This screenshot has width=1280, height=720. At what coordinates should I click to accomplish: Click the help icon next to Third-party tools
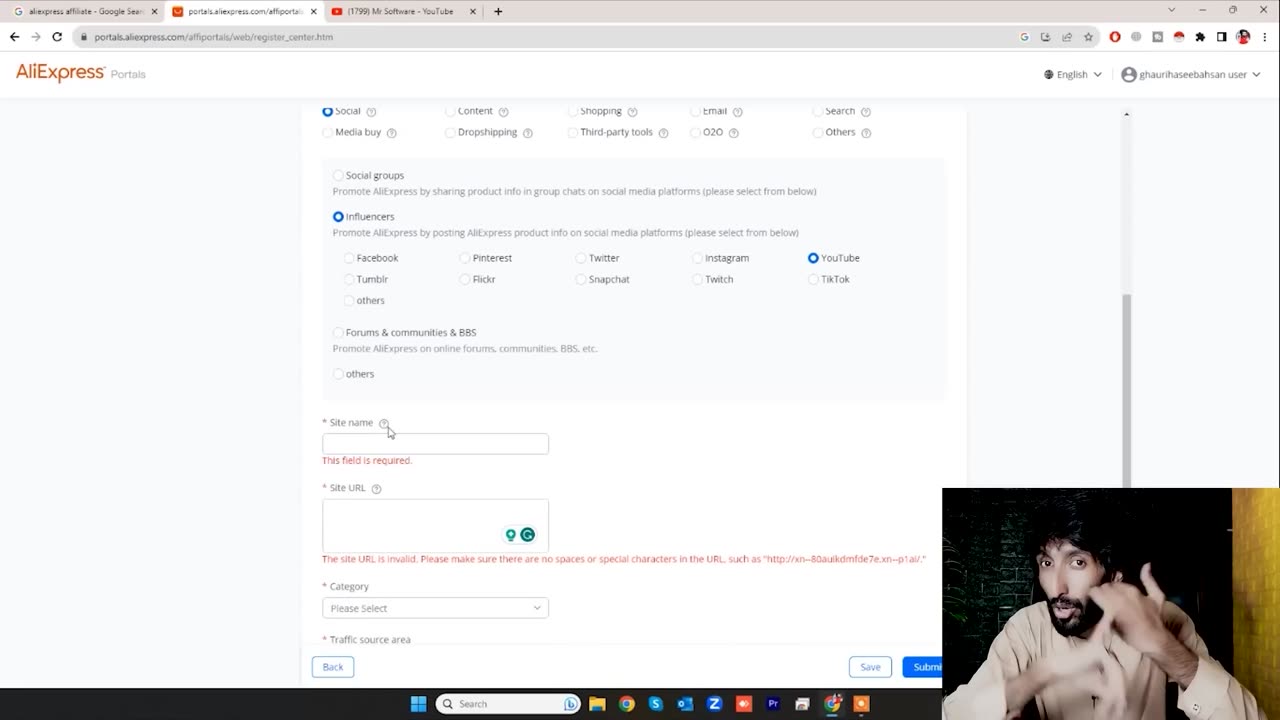[663, 133]
